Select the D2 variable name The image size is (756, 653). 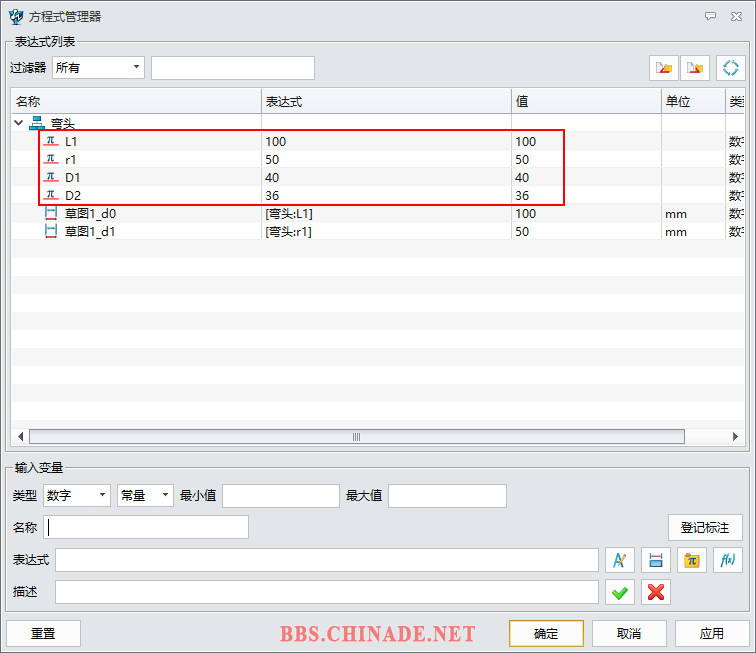click(x=73, y=195)
